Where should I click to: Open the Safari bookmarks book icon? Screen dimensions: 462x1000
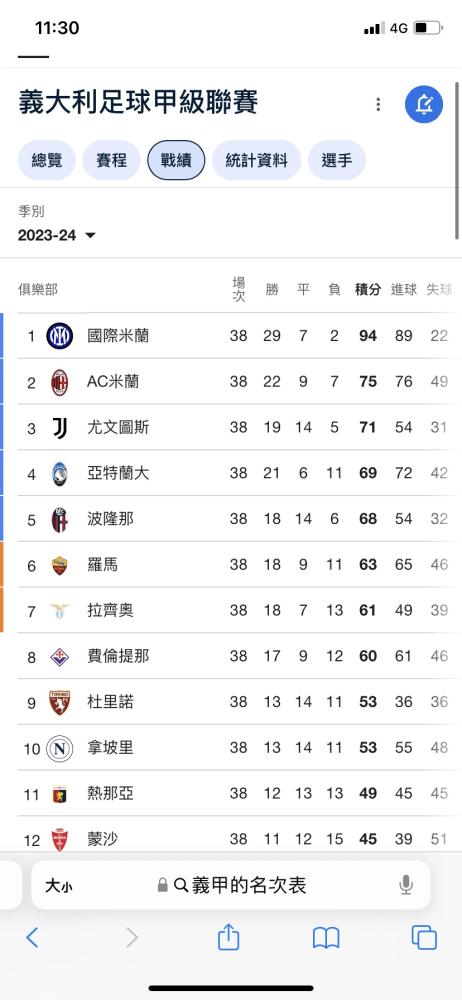click(325, 938)
